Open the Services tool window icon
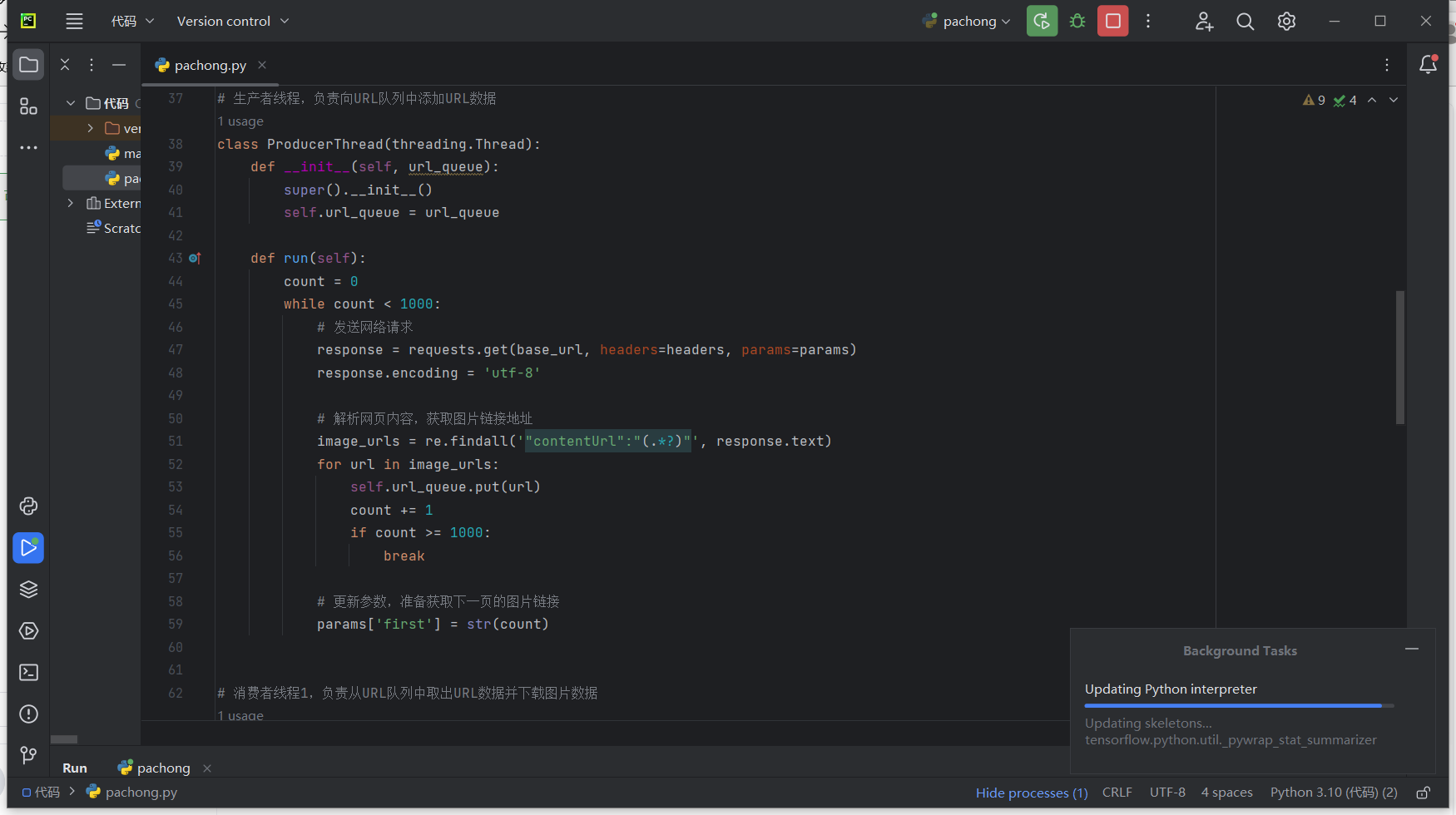This screenshot has width=1456, height=815. (x=28, y=631)
